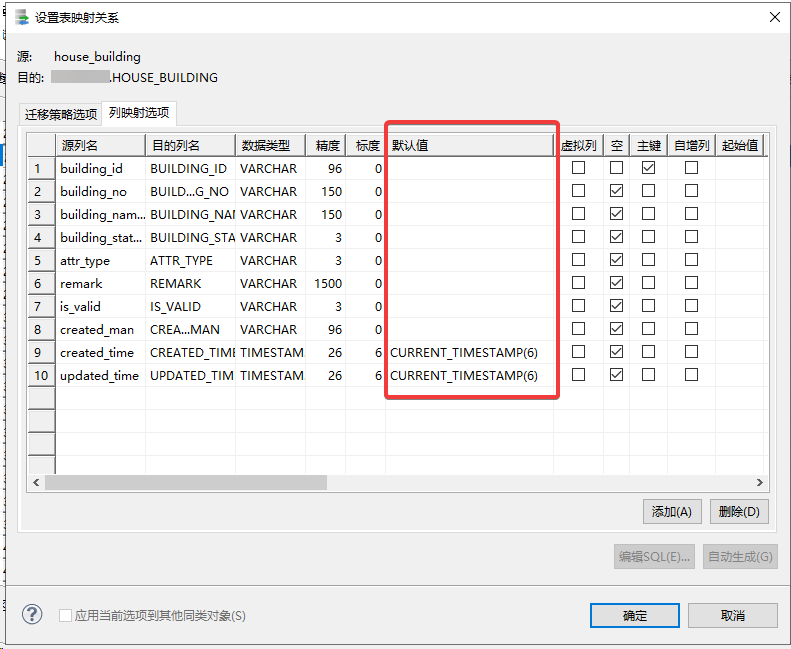Click the help question mark icon
This screenshot has height=649, width=791.
(x=33, y=614)
